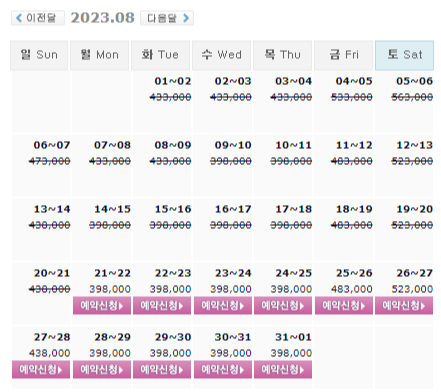441x392 pixels.
Task: Click the 2023.08 month title
Action: (x=102, y=18)
